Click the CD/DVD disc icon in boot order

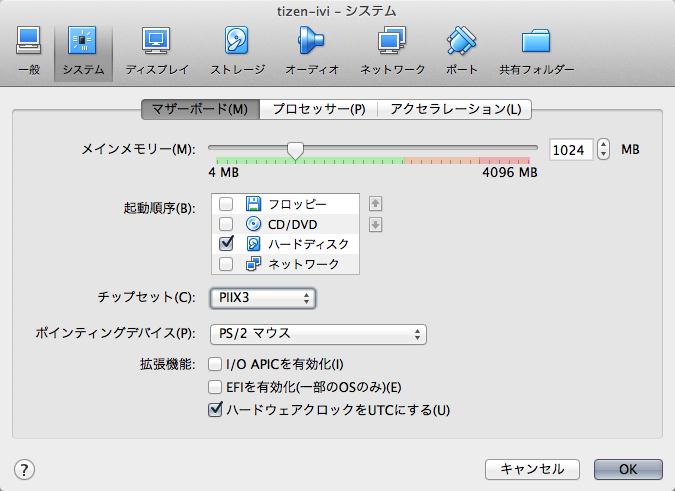253,224
